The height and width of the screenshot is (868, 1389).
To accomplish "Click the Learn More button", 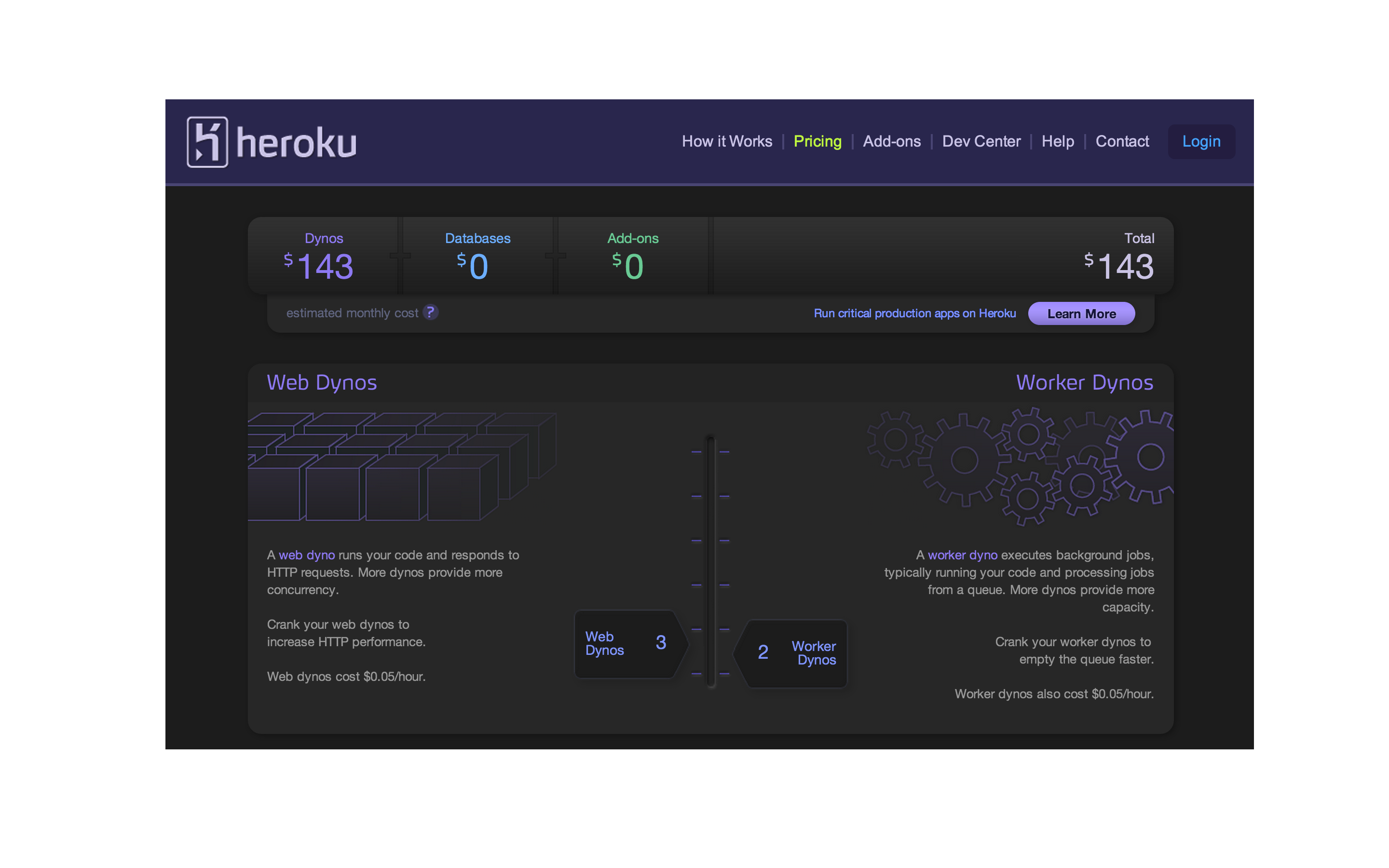I will [1081, 313].
